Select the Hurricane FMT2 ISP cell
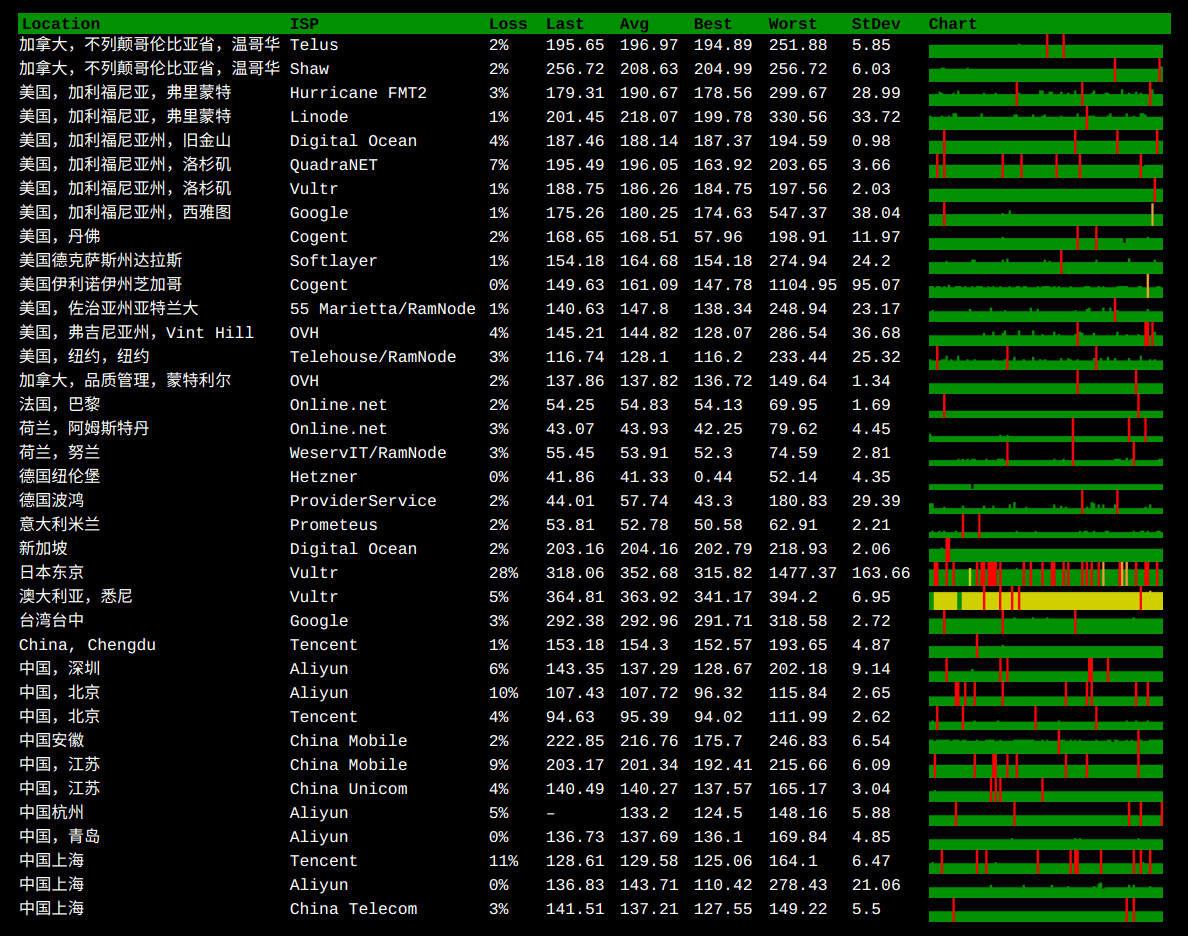1188x936 pixels. click(x=358, y=93)
